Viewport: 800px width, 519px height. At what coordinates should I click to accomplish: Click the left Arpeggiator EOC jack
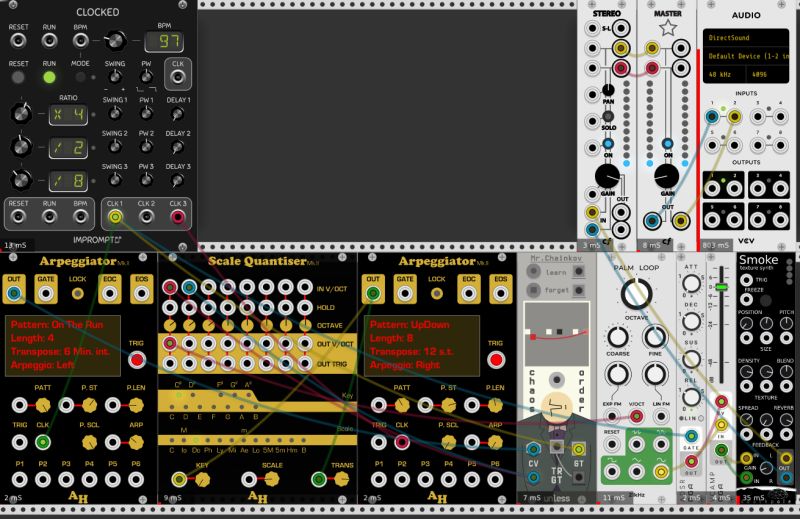pos(109,294)
